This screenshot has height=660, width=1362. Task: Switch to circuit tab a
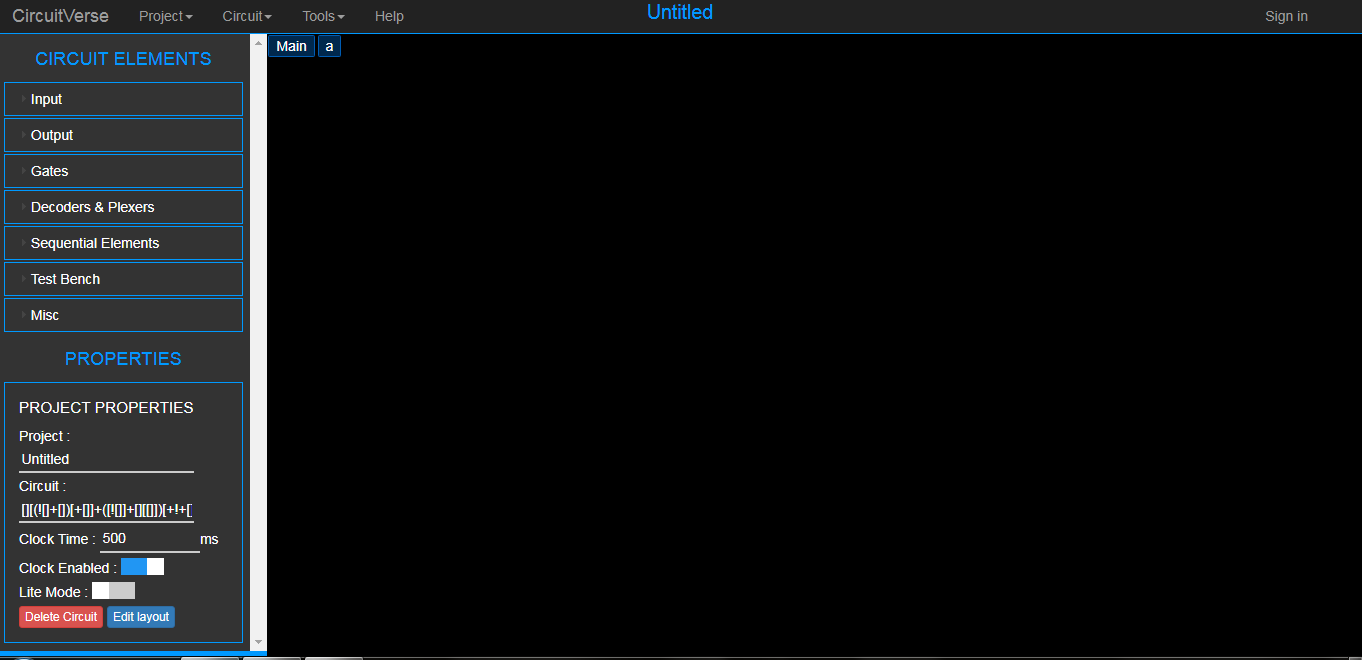pos(329,46)
